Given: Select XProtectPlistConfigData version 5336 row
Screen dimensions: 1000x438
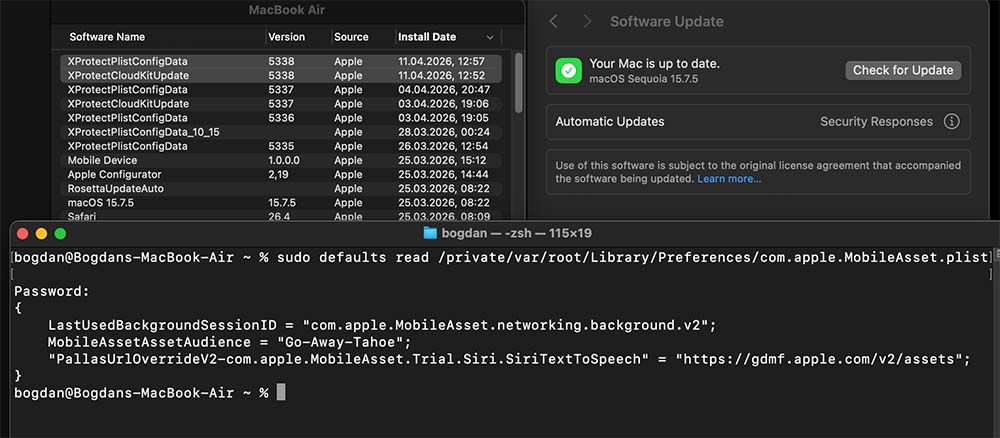Looking at the screenshot, I should (x=281, y=118).
